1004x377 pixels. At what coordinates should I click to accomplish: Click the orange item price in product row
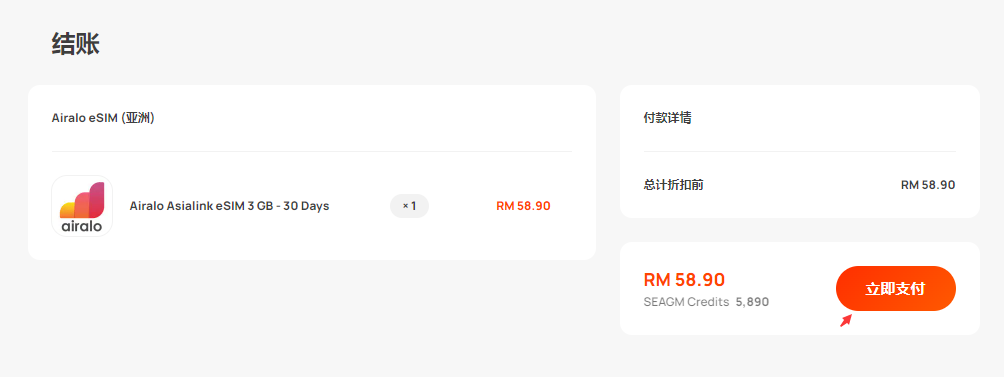click(x=523, y=206)
